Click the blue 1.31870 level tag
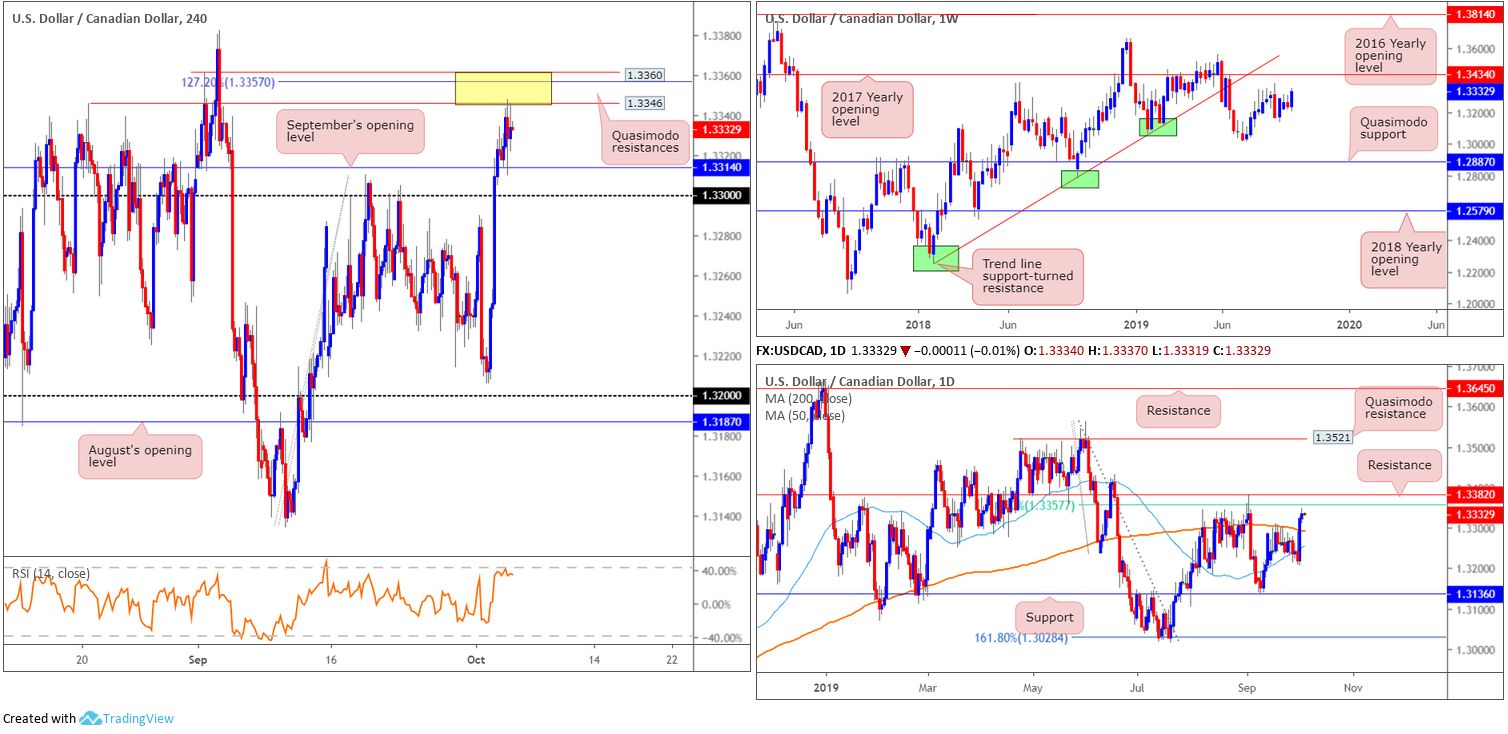 point(722,422)
